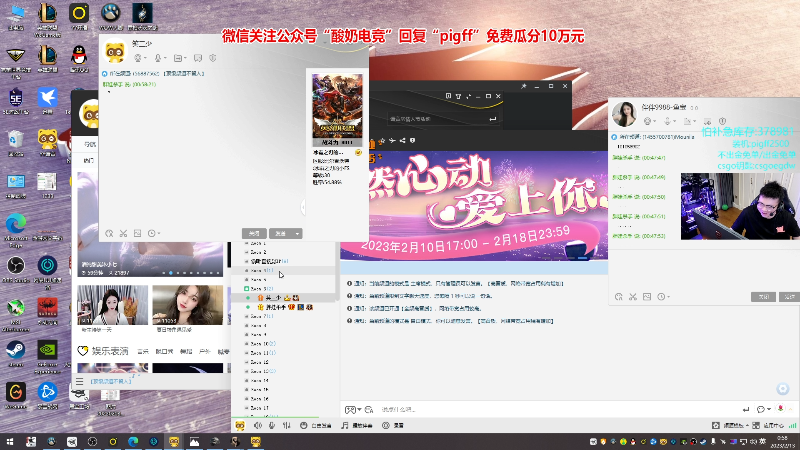Open the Windows Start menu

(10, 441)
